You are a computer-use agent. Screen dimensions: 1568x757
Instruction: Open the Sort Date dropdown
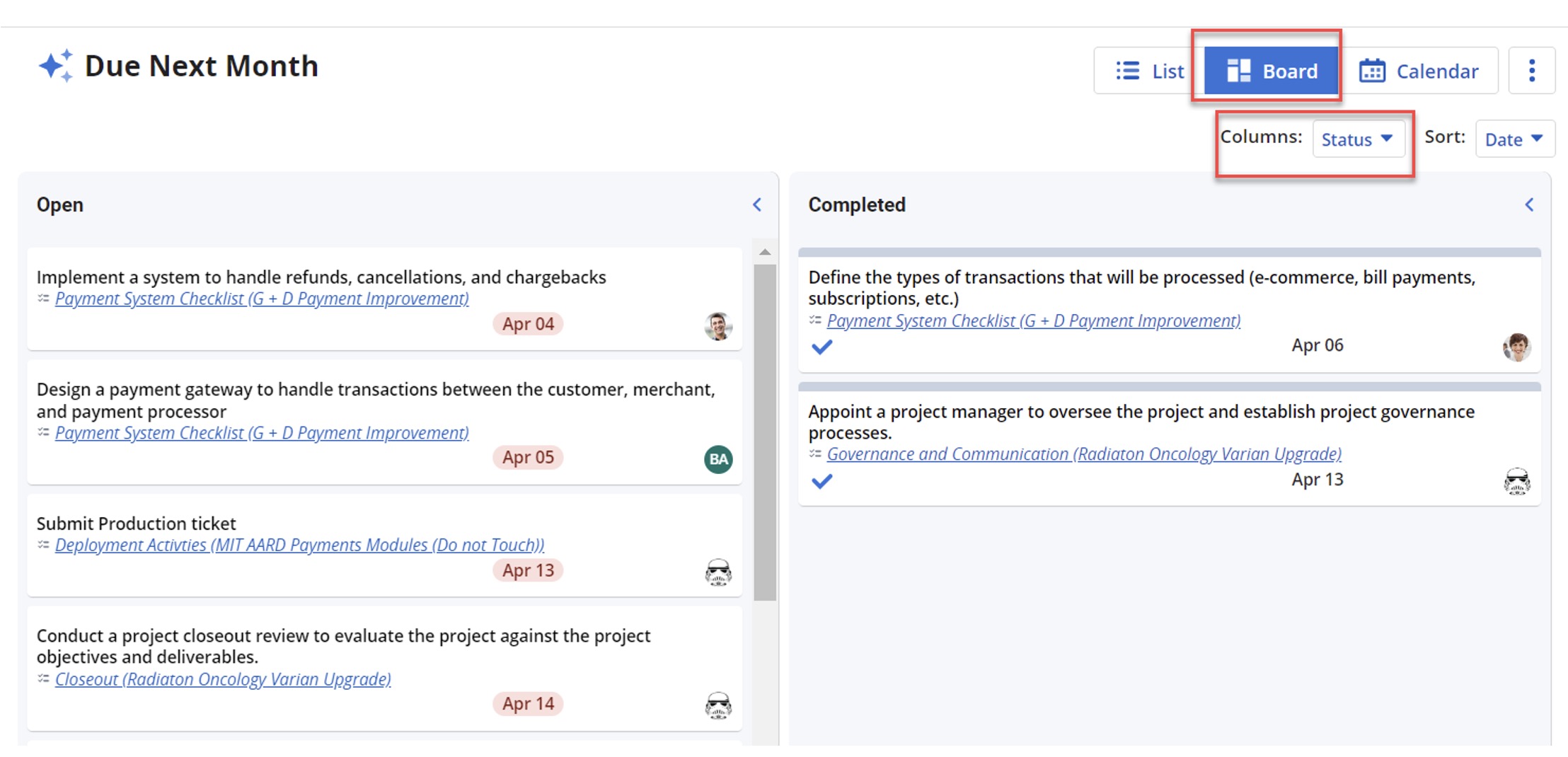point(1514,139)
